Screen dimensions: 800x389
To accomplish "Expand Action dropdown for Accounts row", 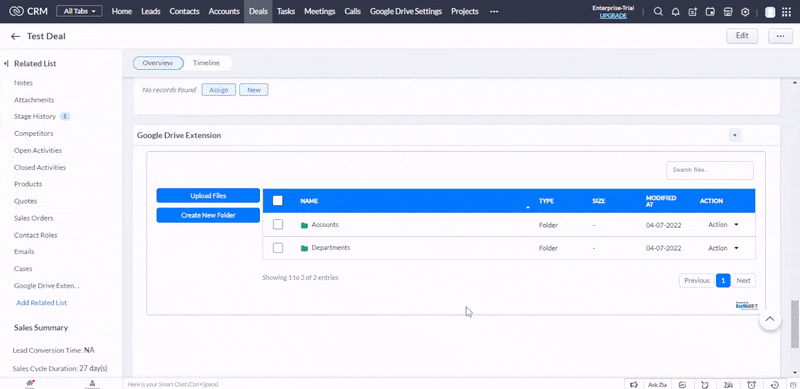I will 736,225.
